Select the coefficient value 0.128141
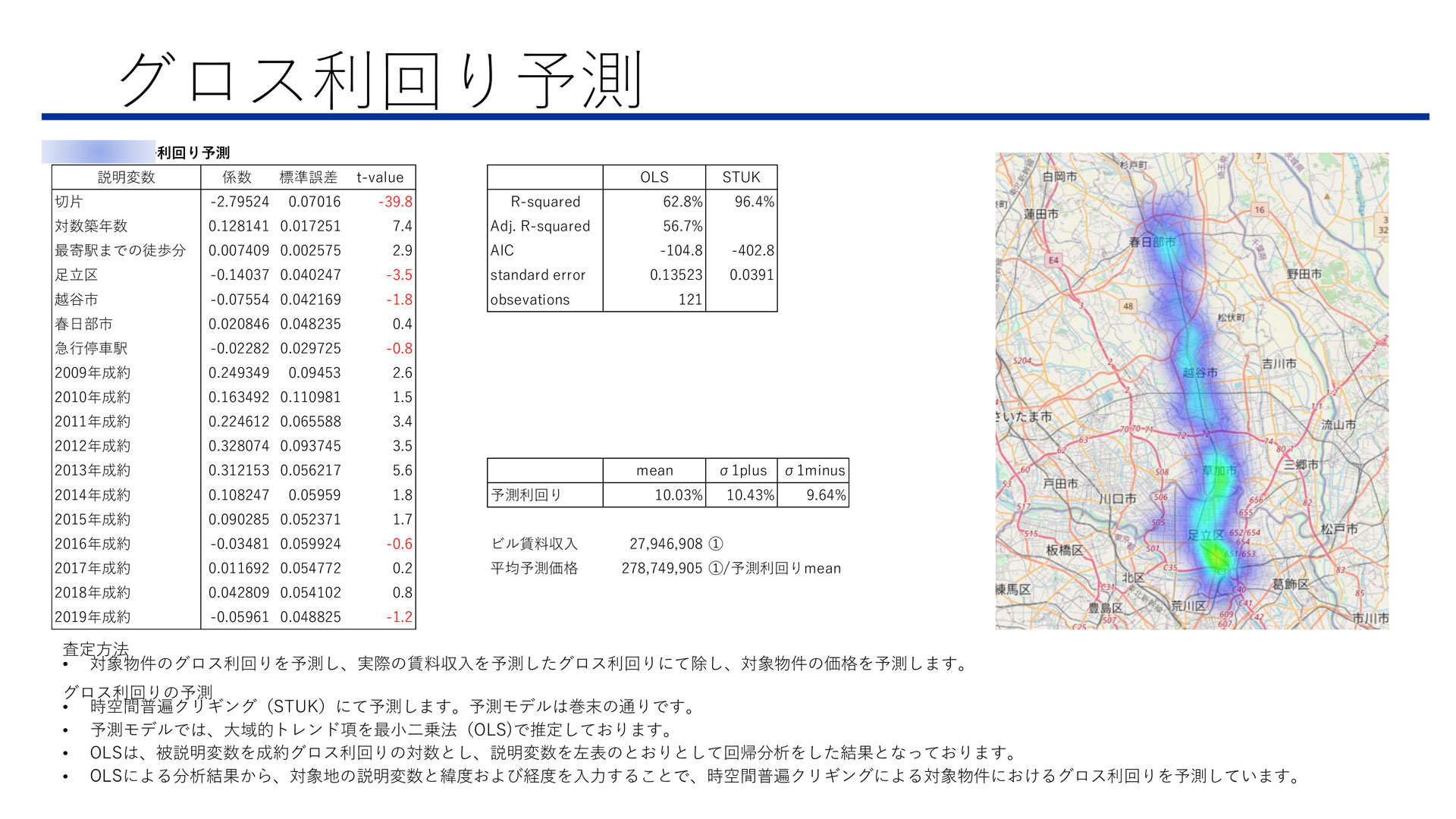The width and height of the screenshot is (1456, 819). pyautogui.click(x=239, y=226)
